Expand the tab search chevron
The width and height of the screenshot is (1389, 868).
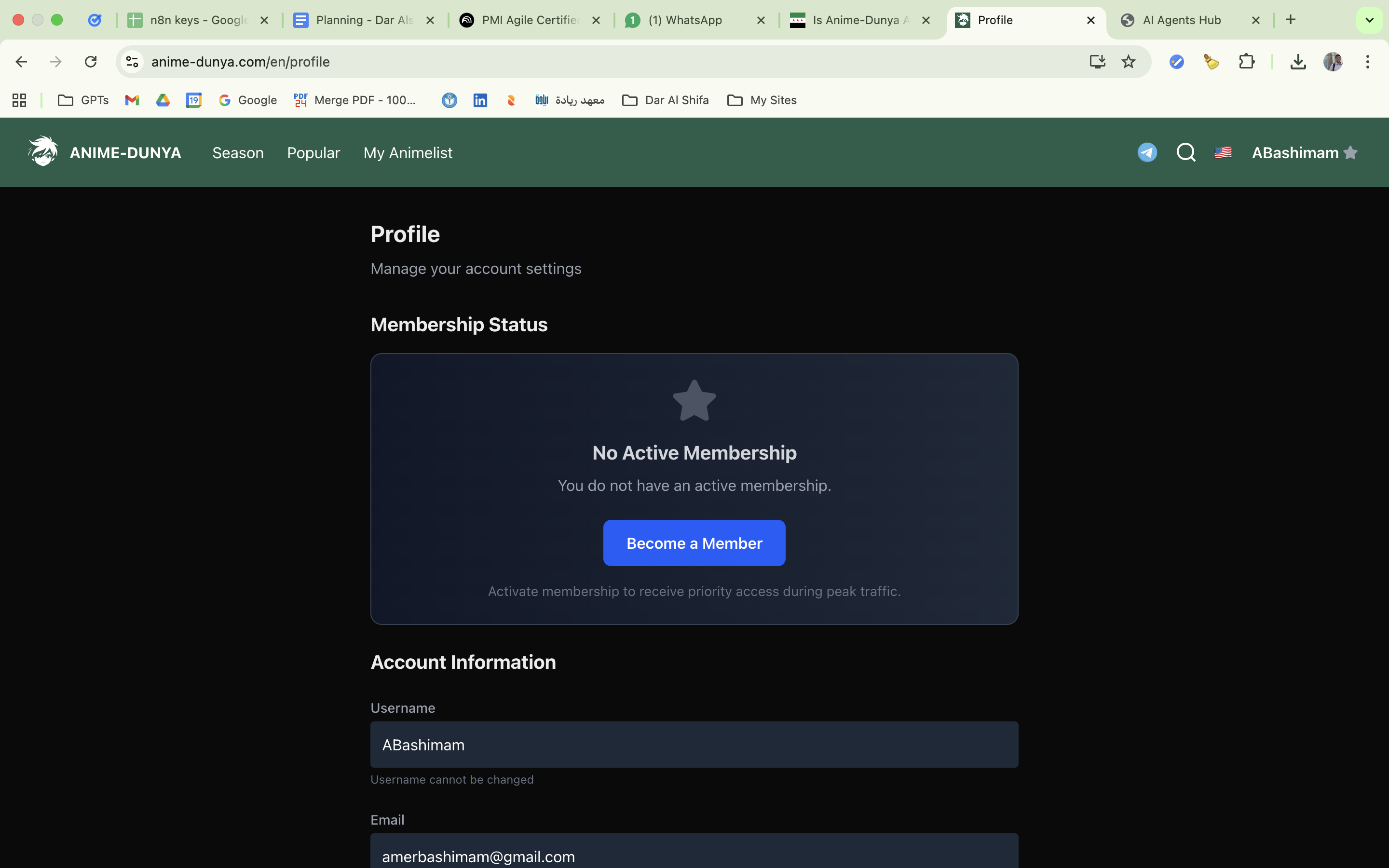click(1369, 20)
